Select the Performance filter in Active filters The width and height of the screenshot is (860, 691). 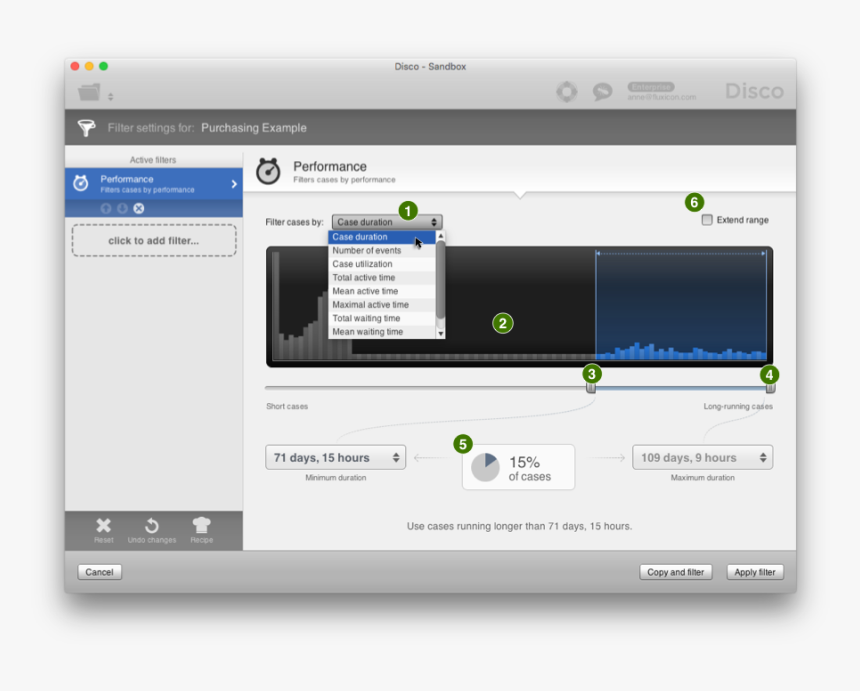(154, 184)
